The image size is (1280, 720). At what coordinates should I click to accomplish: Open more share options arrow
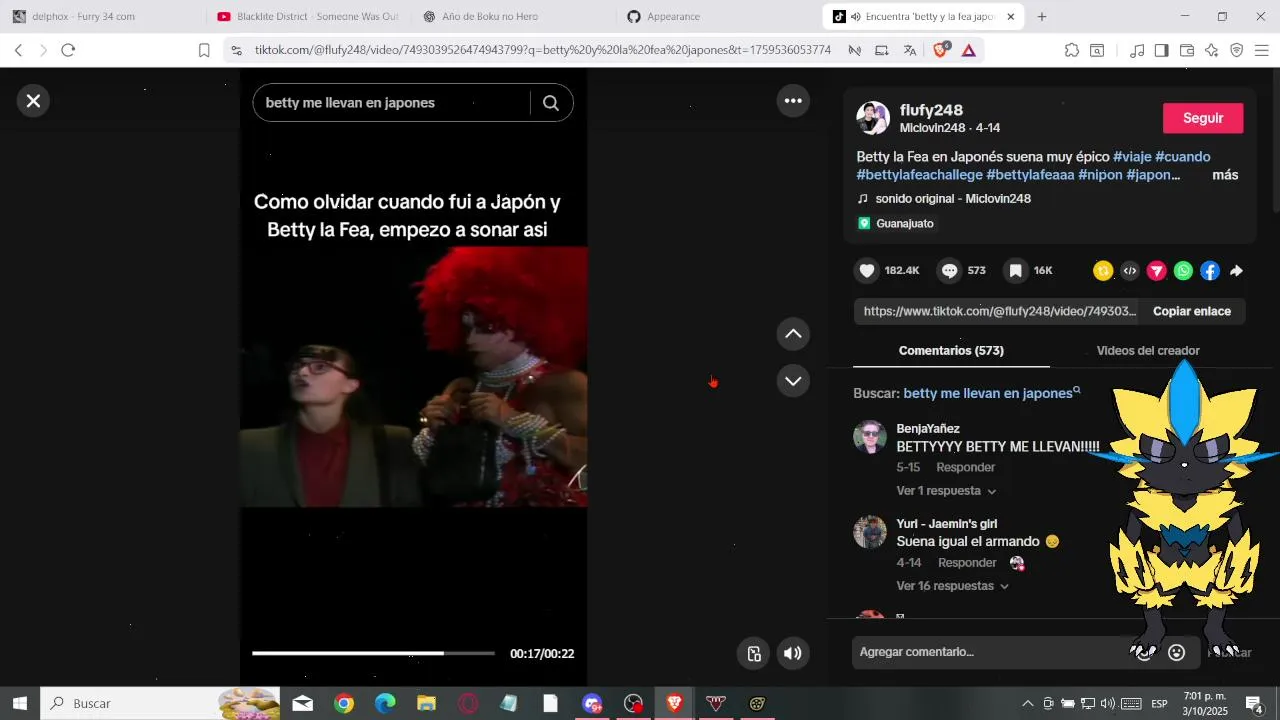point(1237,271)
